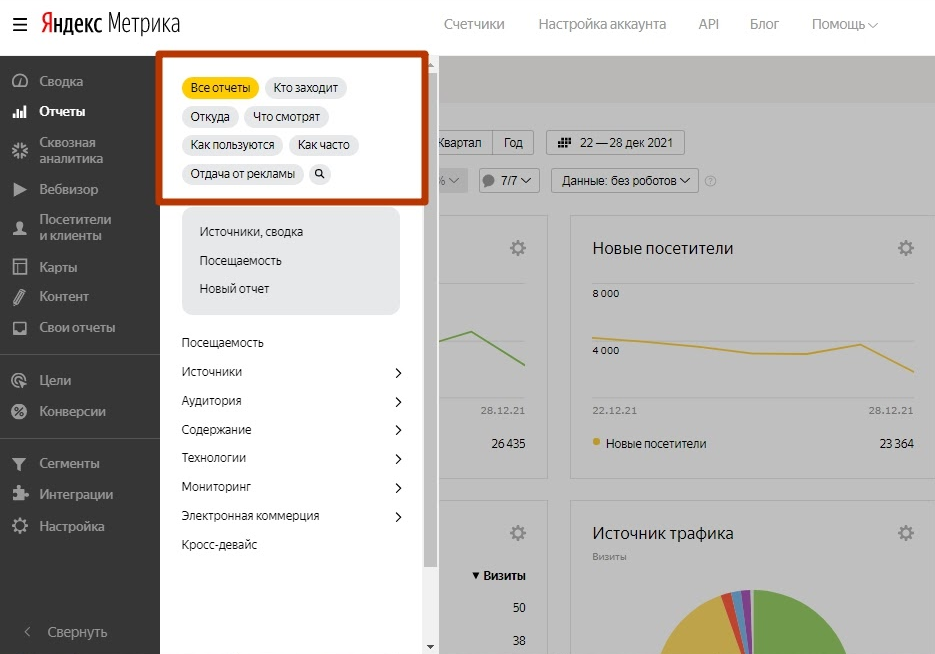Open API in the top navigation
The height and width of the screenshot is (654, 935).
[708, 24]
